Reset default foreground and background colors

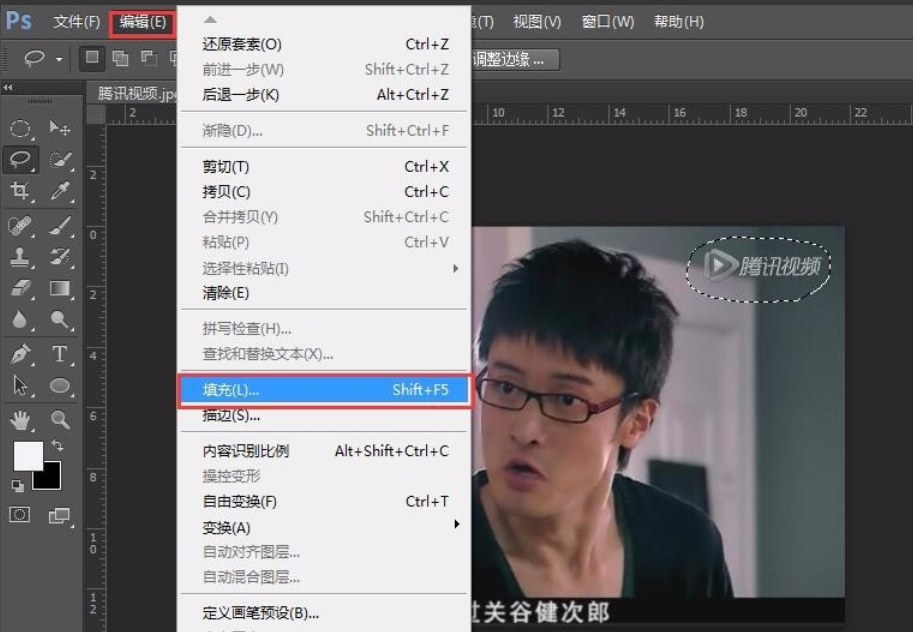(17, 485)
